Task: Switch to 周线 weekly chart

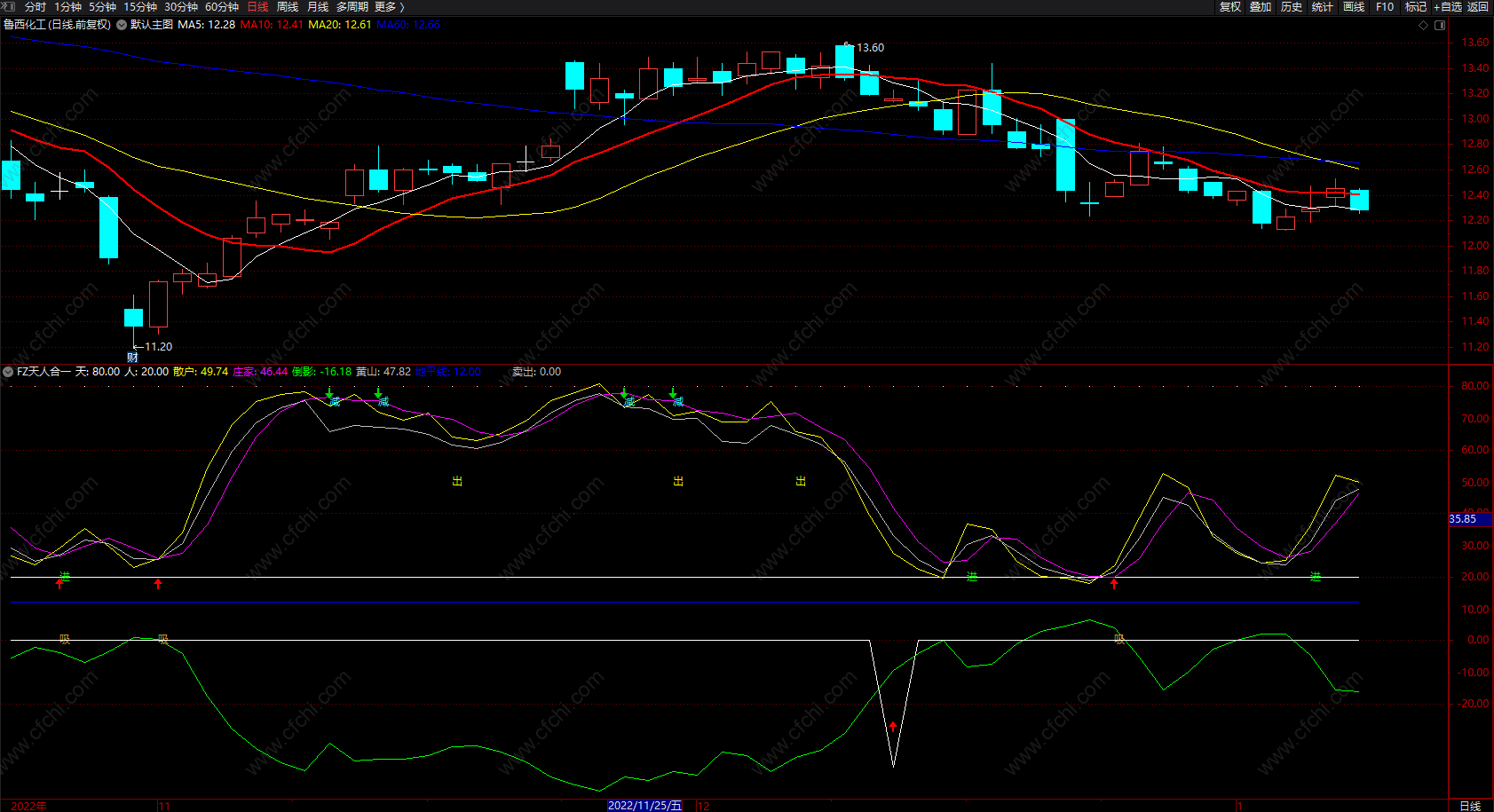Action: (x=288, y=7)
